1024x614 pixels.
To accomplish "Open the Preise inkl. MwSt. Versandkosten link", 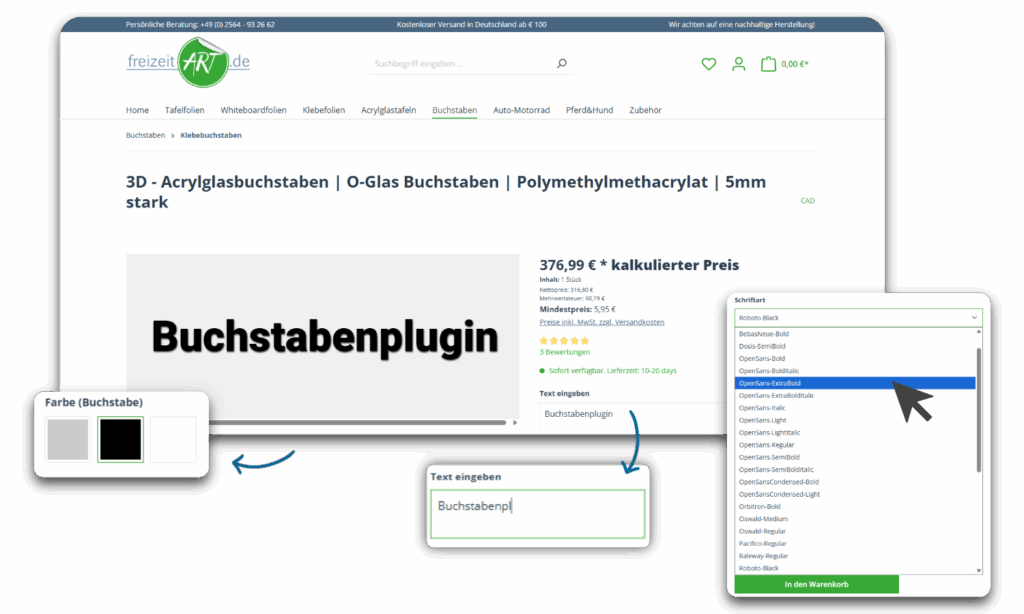I will pos(601,321).
